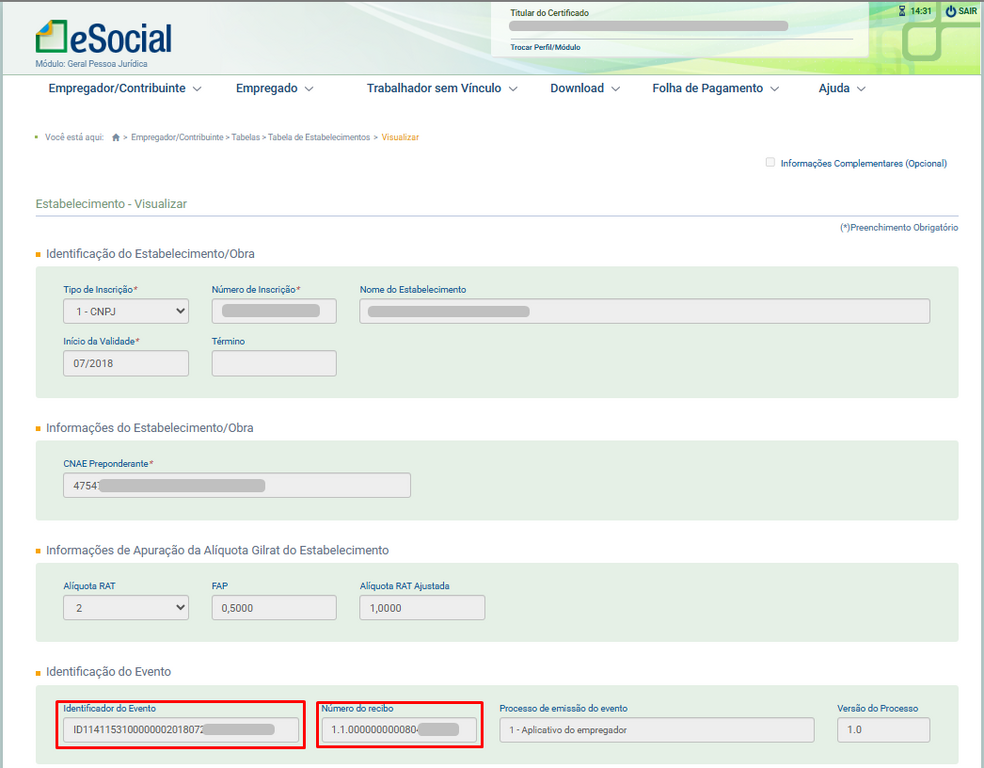
Task: Click the home icon in breadcrumb
Action: point(116,137)
